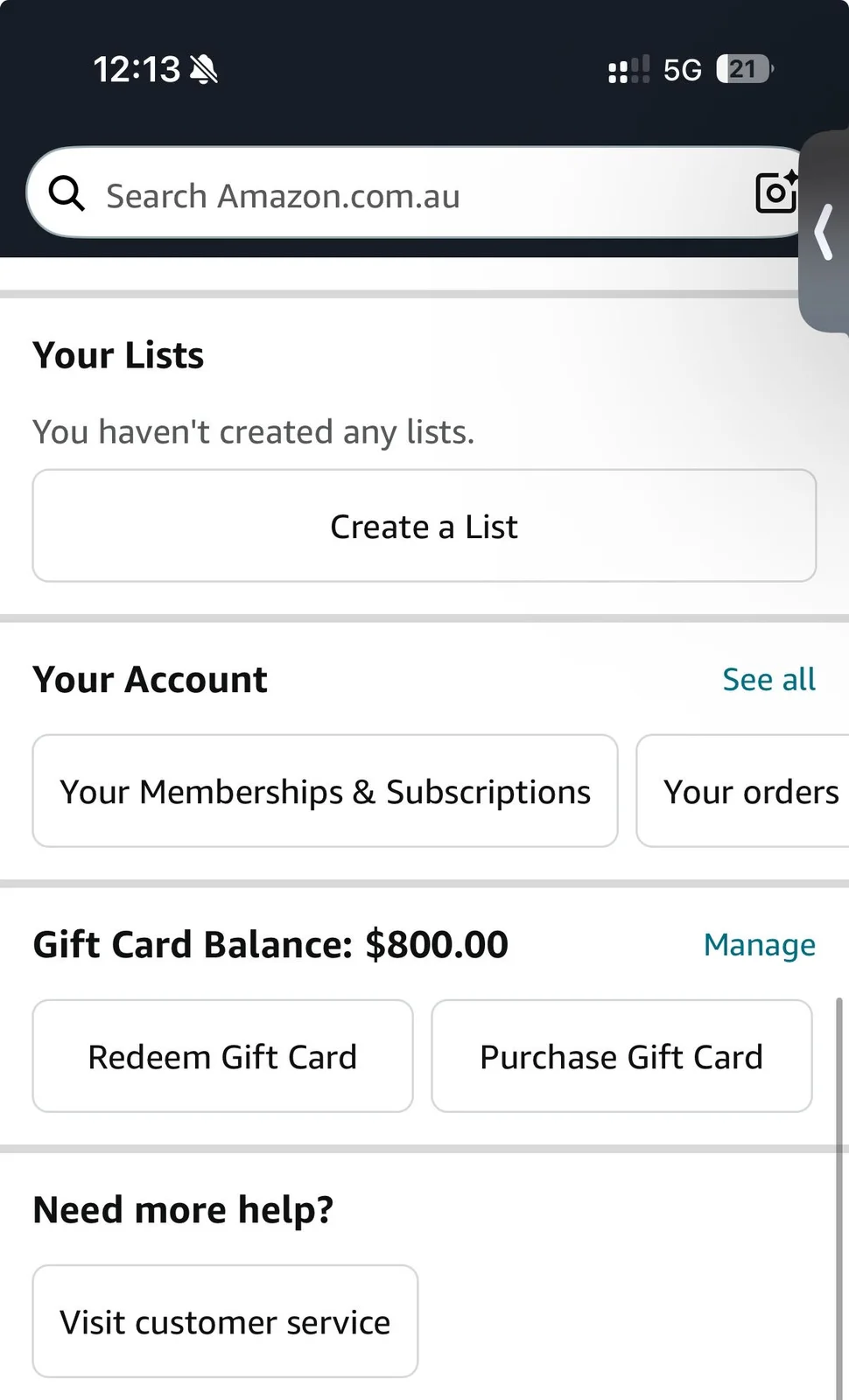Focus the Search Amazon.com.au field
The width and height of the screenshot is (849, 1400).
(417, 192)
